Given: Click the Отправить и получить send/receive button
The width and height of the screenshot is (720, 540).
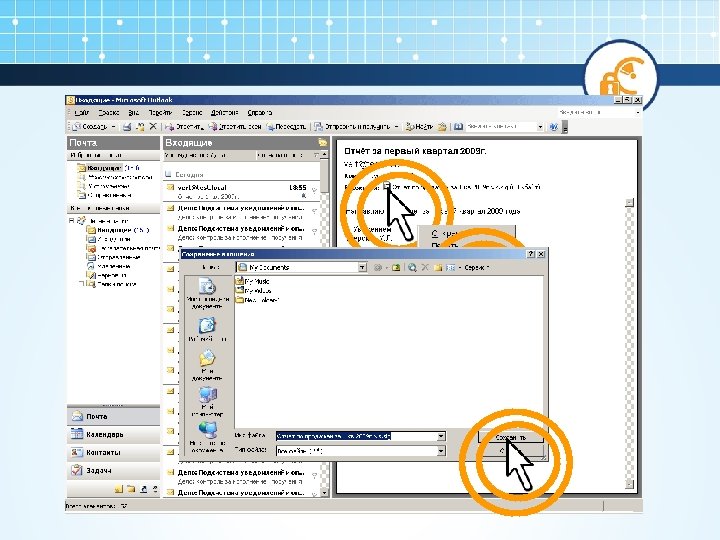Looking at the screenshot, I should (x=352, y=127).
